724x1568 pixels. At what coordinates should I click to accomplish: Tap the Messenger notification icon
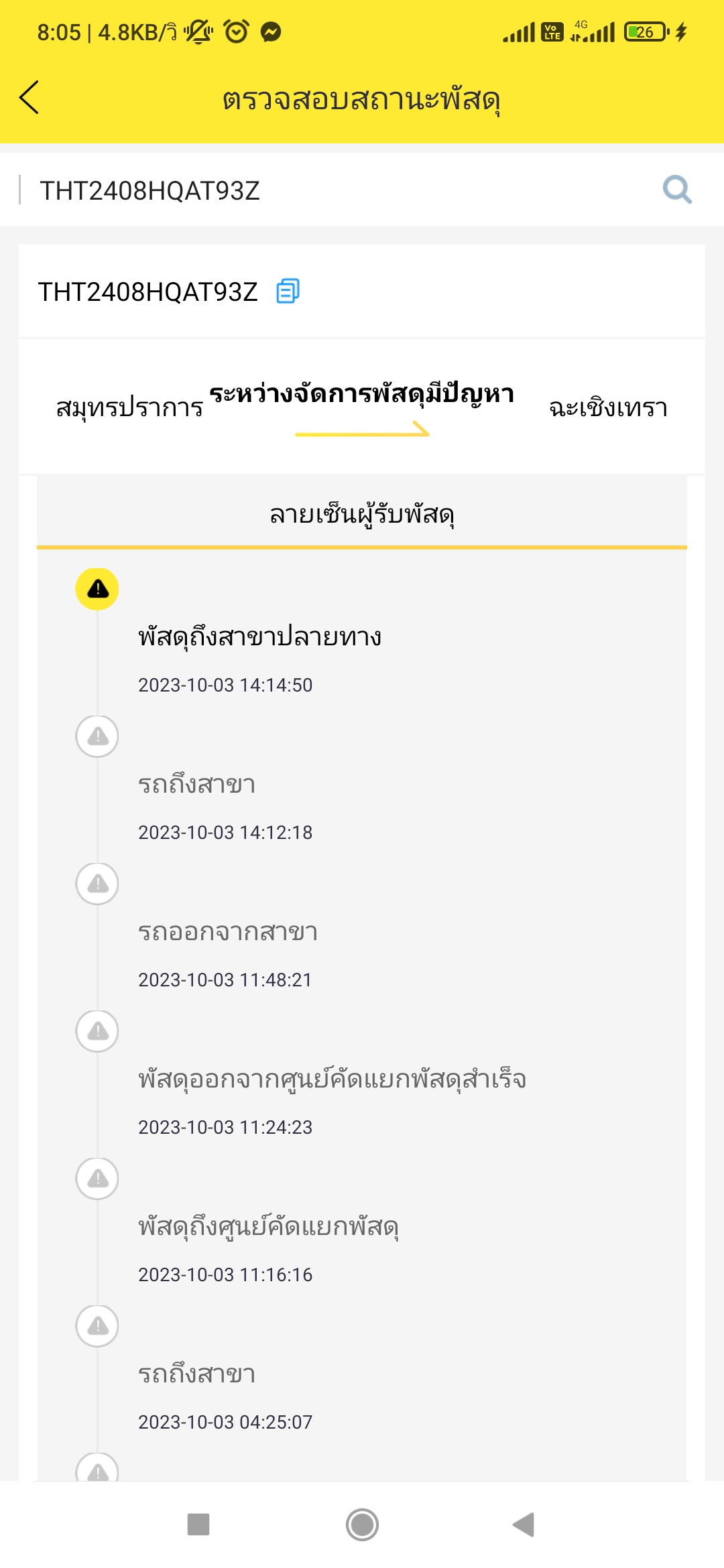click(271, 32)
